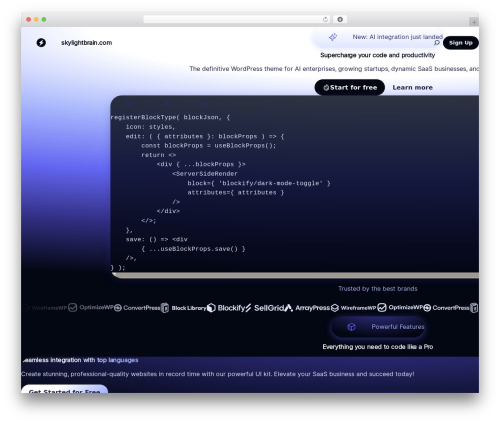
Task: Open the 'New: AI integration just landed' announcement
Action: click(397, 37)
